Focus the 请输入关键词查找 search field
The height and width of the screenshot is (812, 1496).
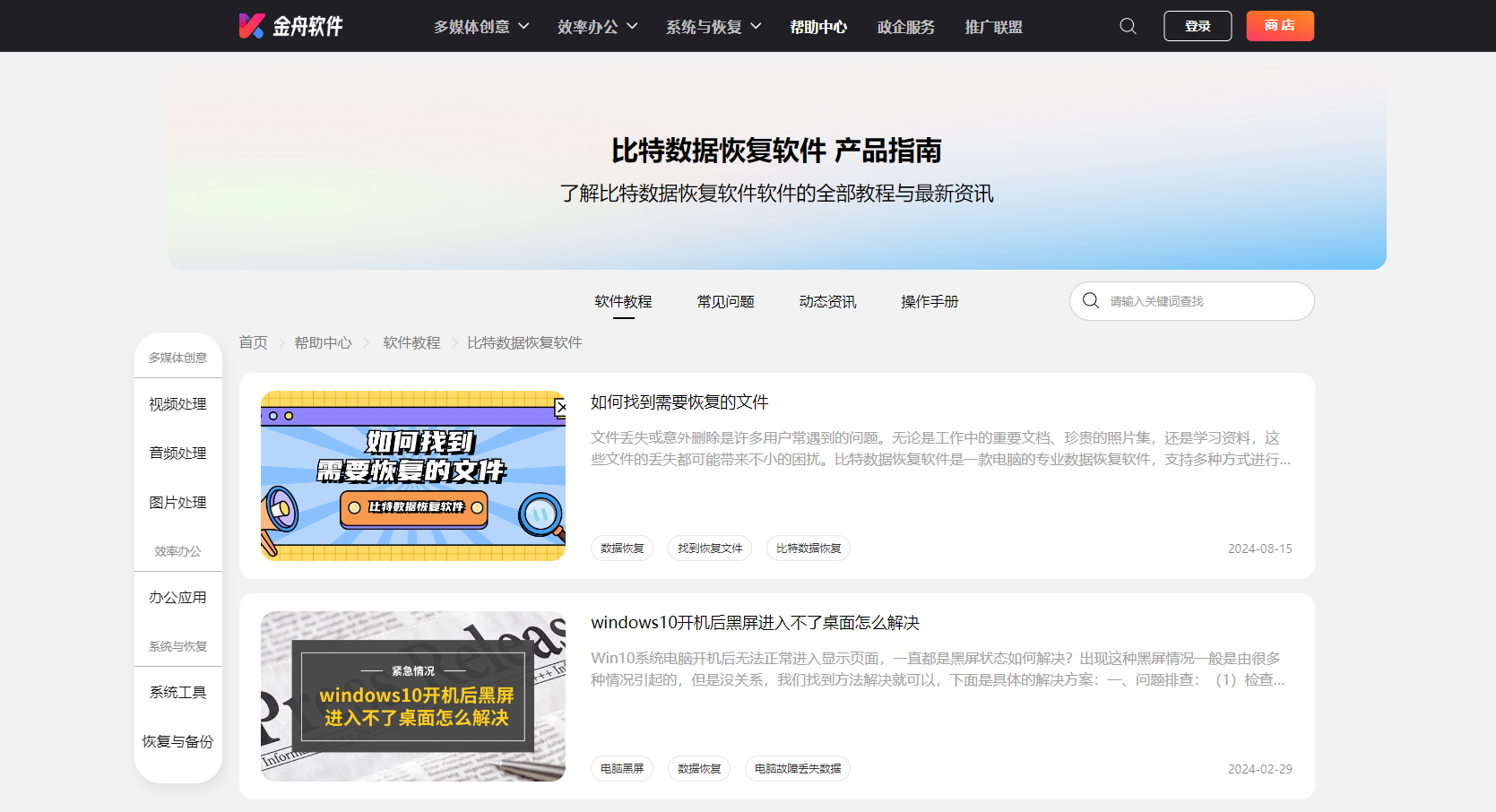coord(1192,301)
